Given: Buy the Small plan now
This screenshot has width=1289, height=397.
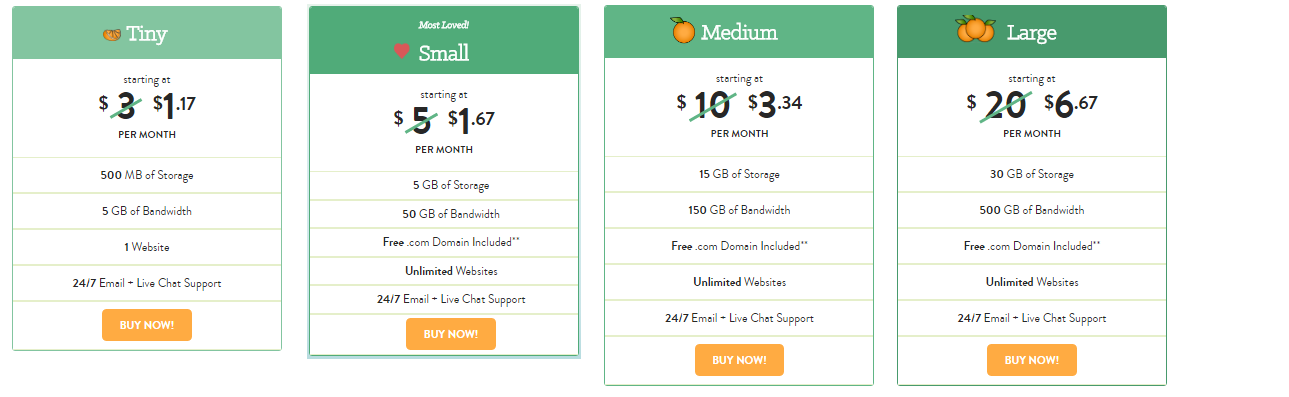Looking at the screenshot, I should [x=451, y=334].
